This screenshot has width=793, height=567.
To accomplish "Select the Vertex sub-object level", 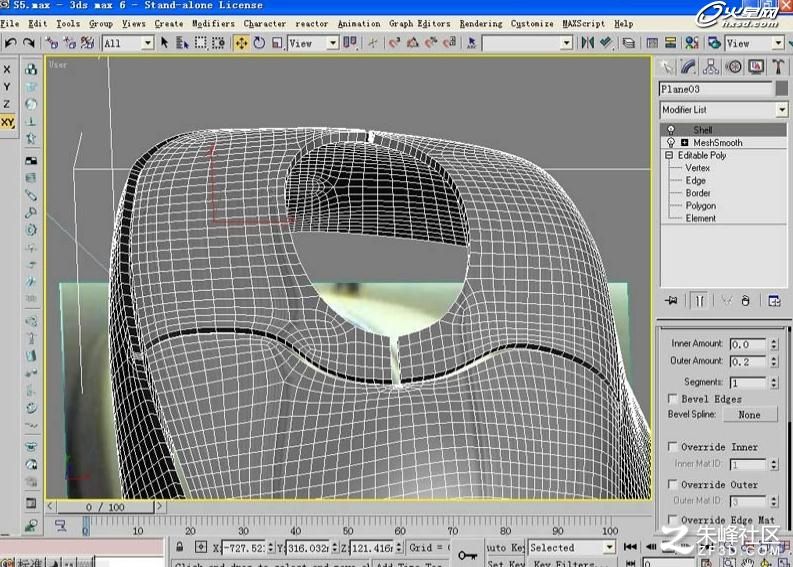I will coord(697,168).
